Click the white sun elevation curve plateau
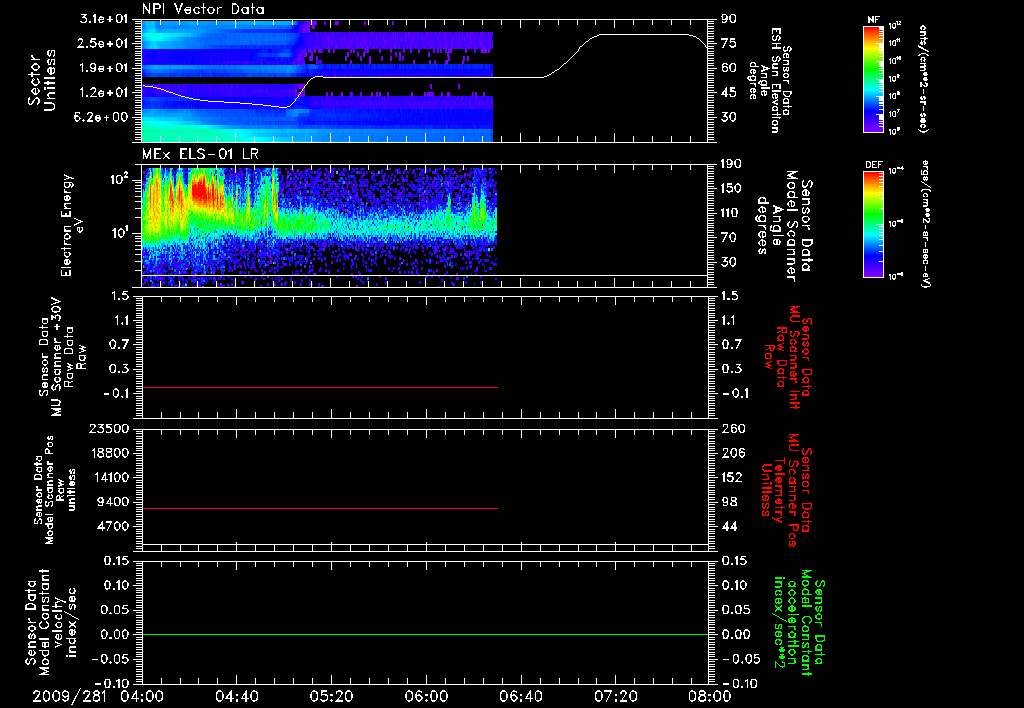Screen dimensions: 1024x708 click(643, 35)
